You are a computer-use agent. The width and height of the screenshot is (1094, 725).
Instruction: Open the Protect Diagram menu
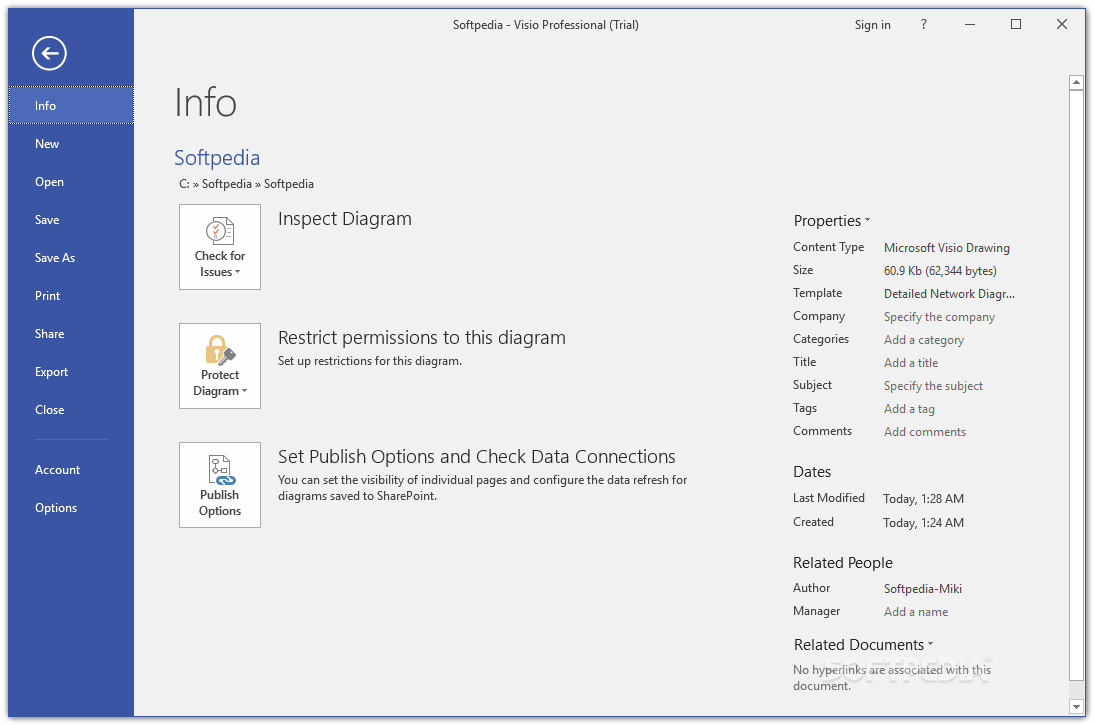(x=220, y=366)
